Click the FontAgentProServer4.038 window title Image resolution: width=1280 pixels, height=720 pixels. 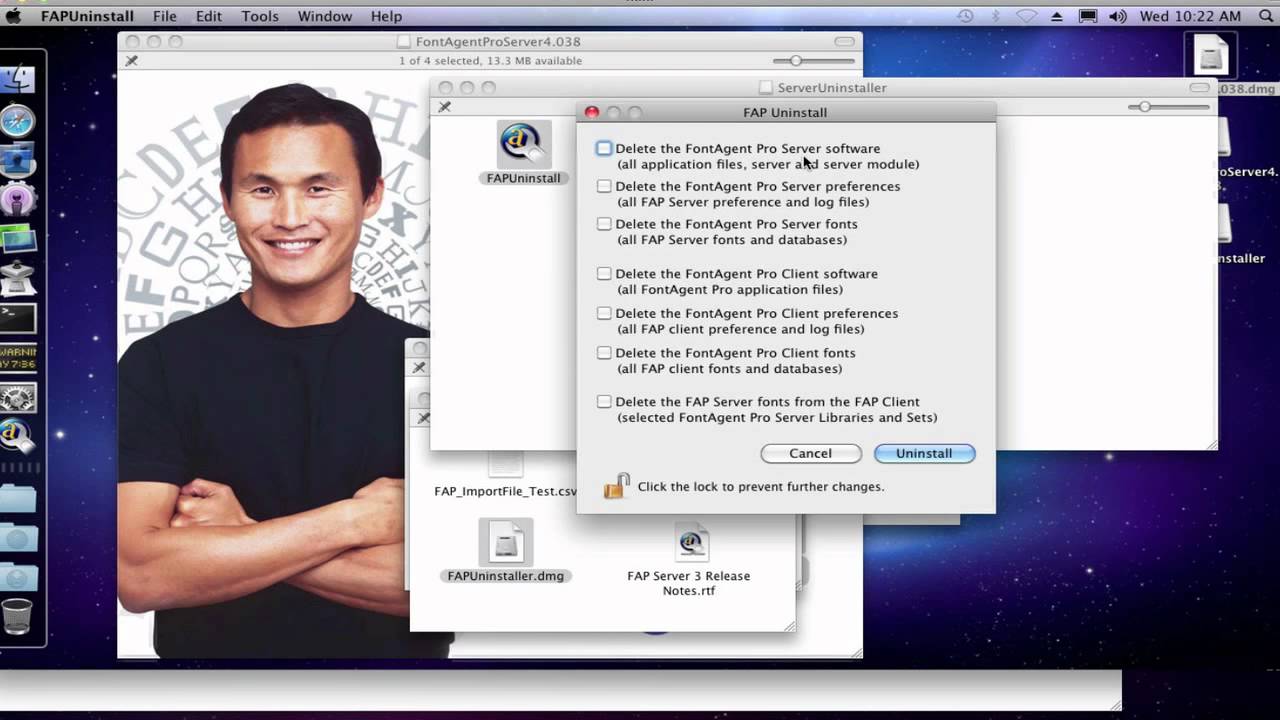[x=498, y=41]
